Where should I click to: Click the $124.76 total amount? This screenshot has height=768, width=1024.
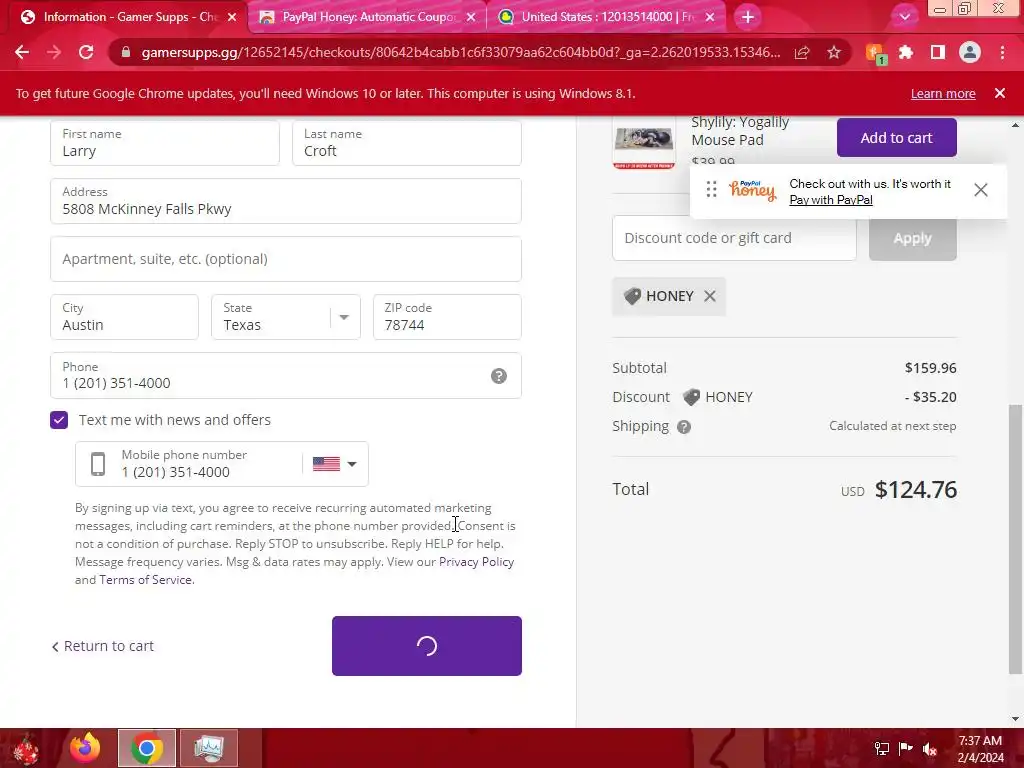click(x=916, y=490)
